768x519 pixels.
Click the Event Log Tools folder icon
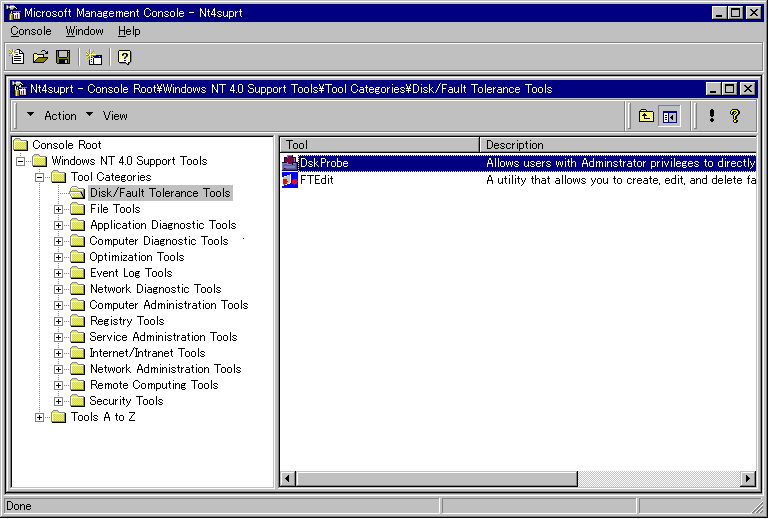[77, 273]
